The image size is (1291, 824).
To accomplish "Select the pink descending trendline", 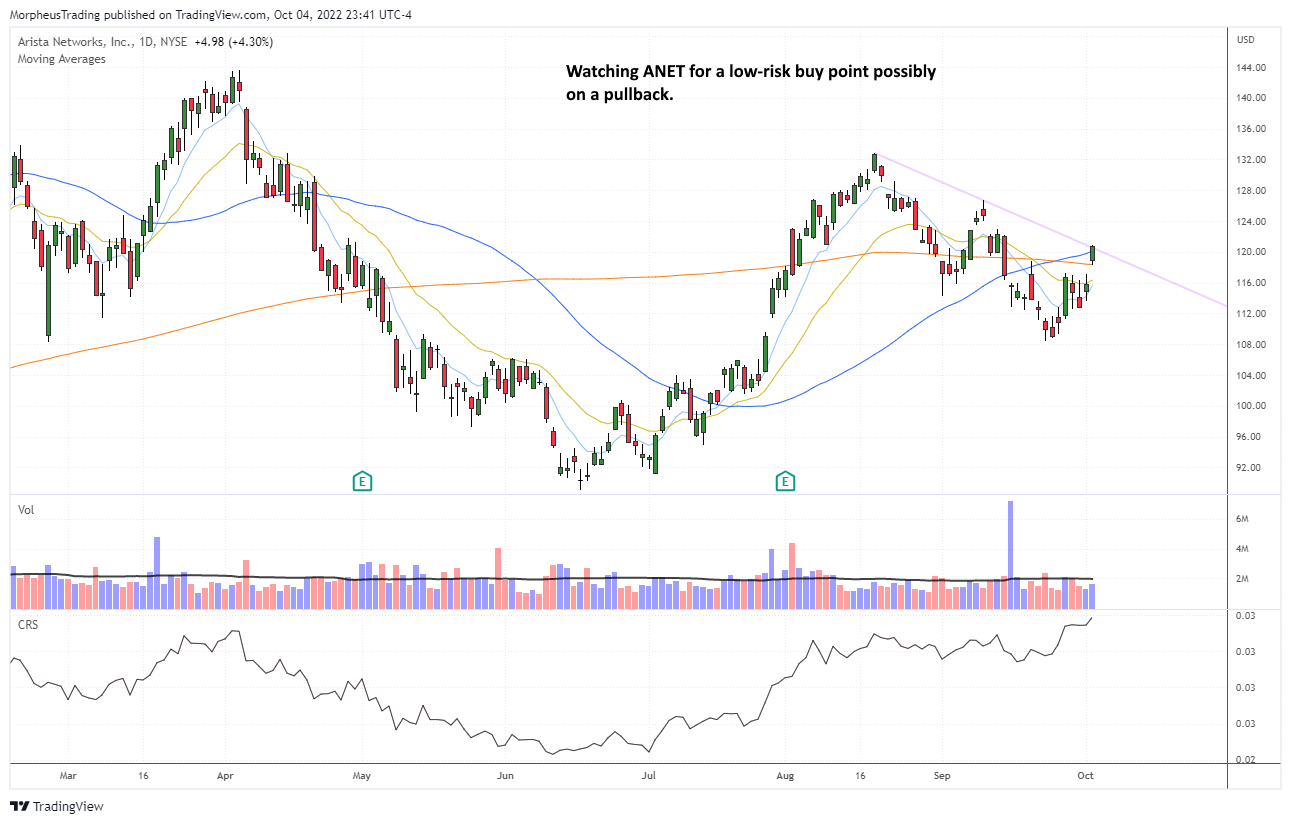I will [1050, 229].
